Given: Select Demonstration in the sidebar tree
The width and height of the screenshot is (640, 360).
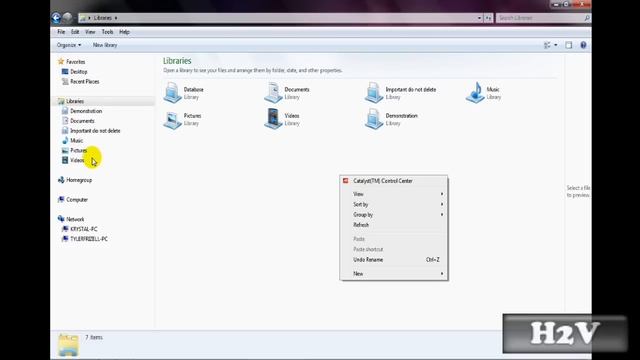Looking at the screenshot, I should (86, 111).
